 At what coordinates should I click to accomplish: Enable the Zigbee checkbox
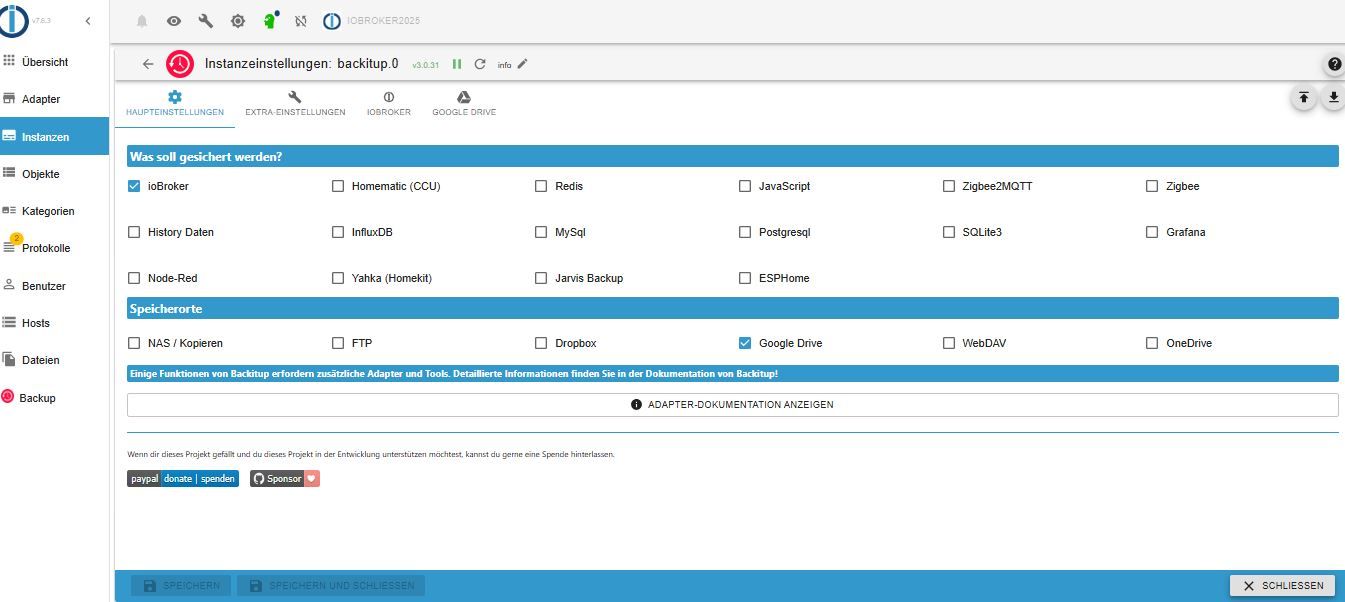click(1152, 186)
